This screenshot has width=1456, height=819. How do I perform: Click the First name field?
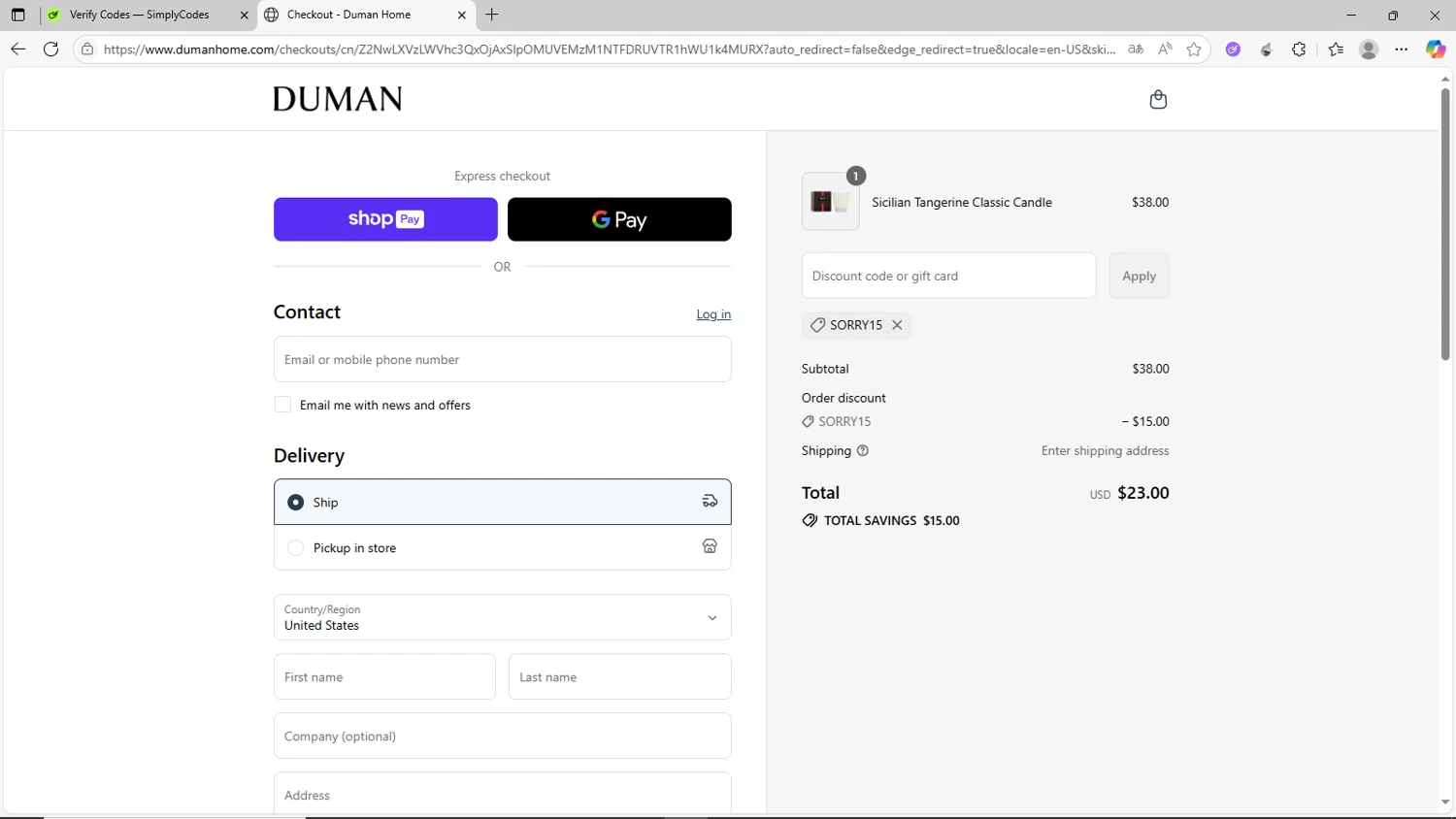point(384,676)
